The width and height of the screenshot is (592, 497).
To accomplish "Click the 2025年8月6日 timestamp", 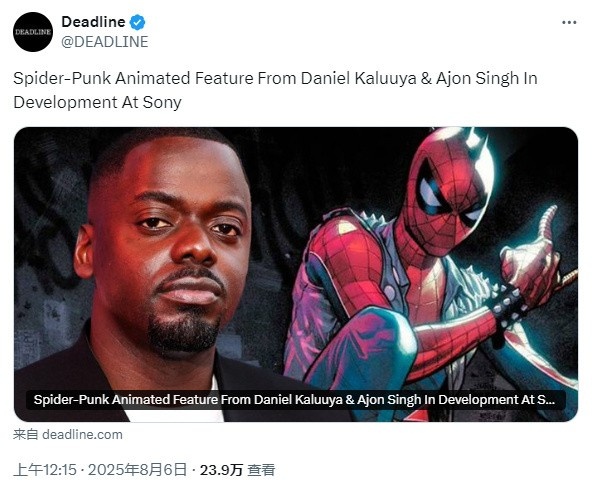I will click(x=137, y=470).
